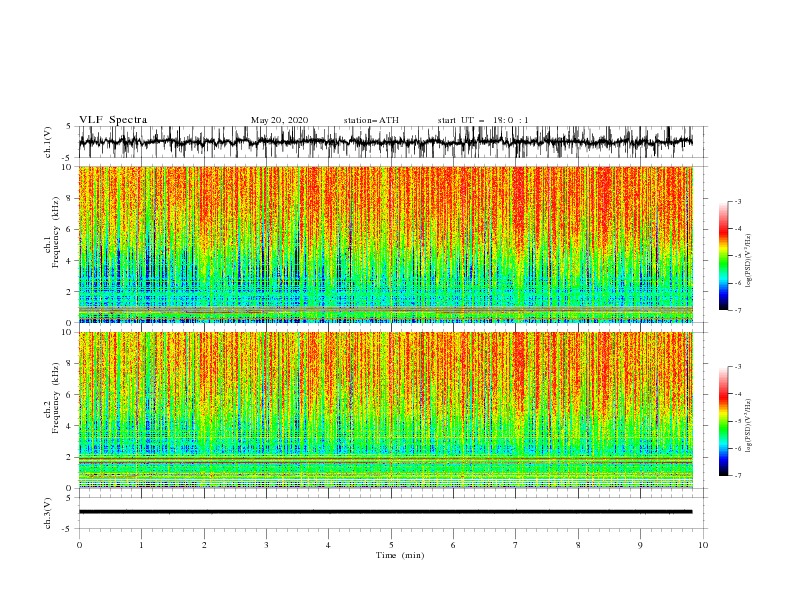Image resolution: width=792 pixels, height=612 pixels.
Task: Click the ch.1 voltage waveform trace
Action: pos(385,142)
